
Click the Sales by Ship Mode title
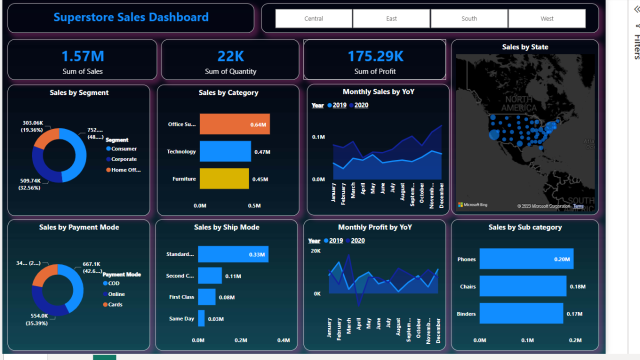(x=227, y=227)
